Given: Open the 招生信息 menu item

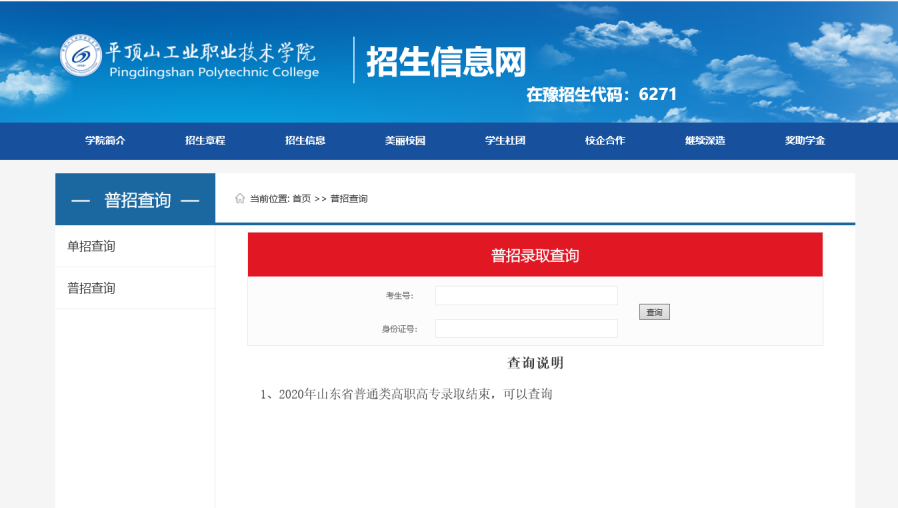Looking at the screenshot, I should pyautogui.click(x=305, y=140).
